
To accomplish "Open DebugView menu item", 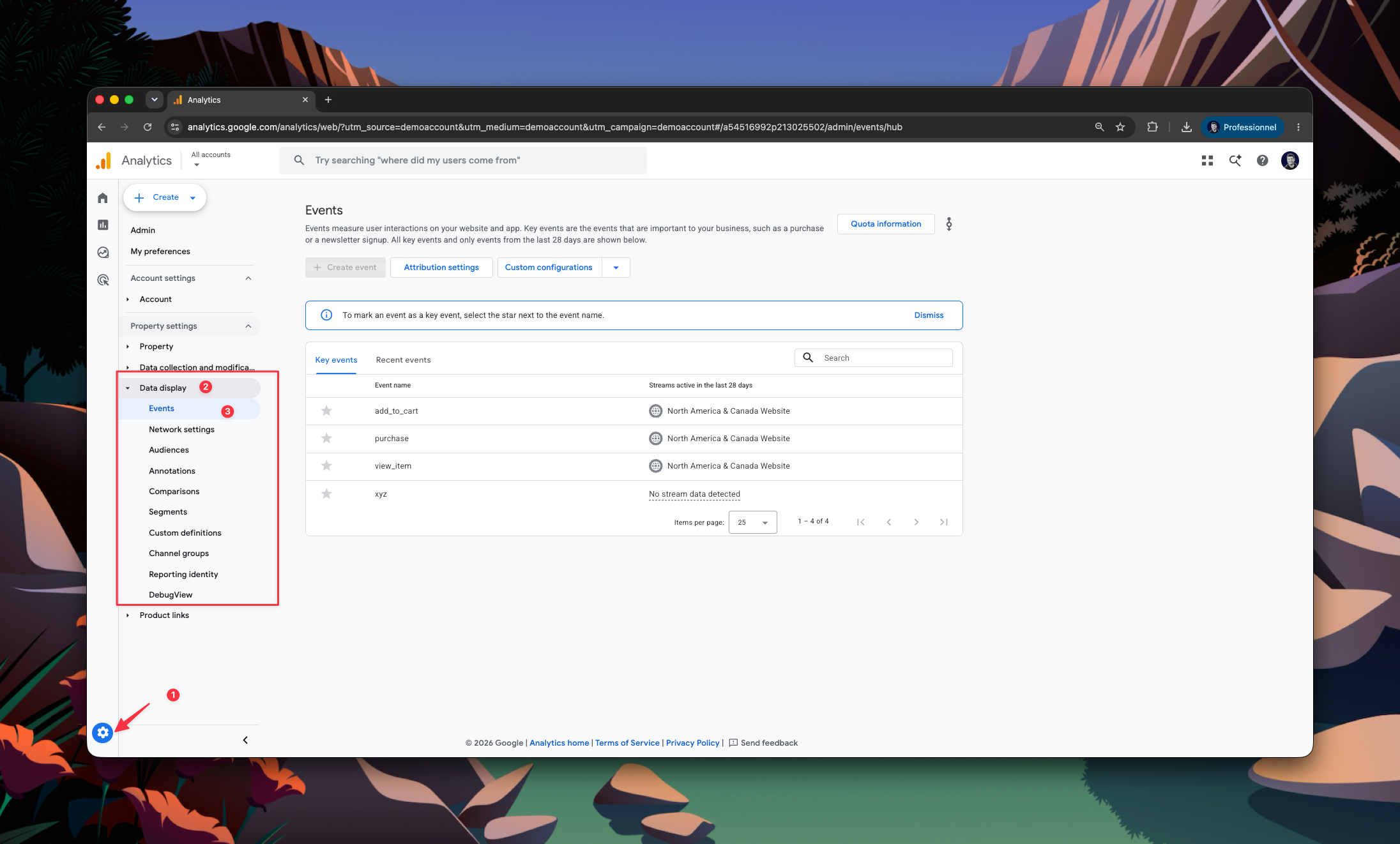I will pyautogui.click(x=171, y=595).
